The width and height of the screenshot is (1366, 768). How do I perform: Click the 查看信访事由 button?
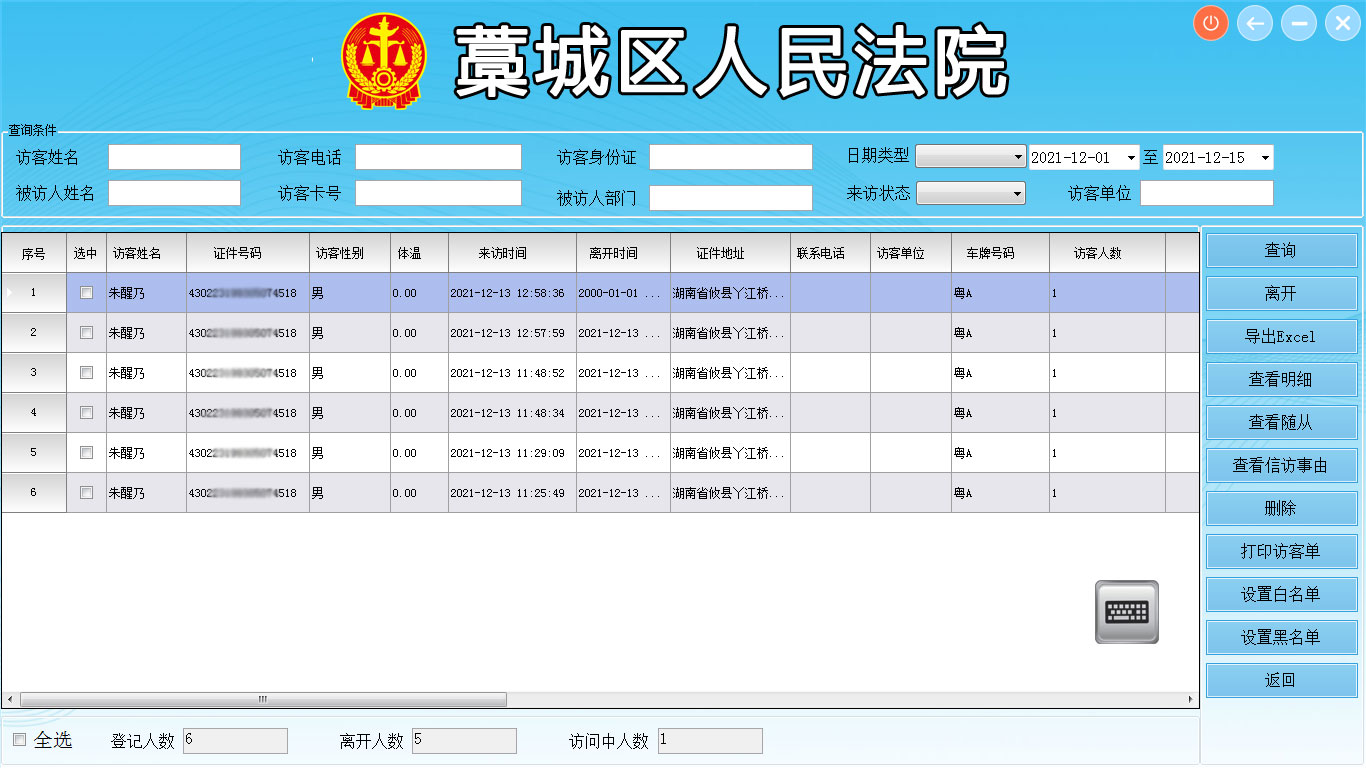click(1281, 465)
